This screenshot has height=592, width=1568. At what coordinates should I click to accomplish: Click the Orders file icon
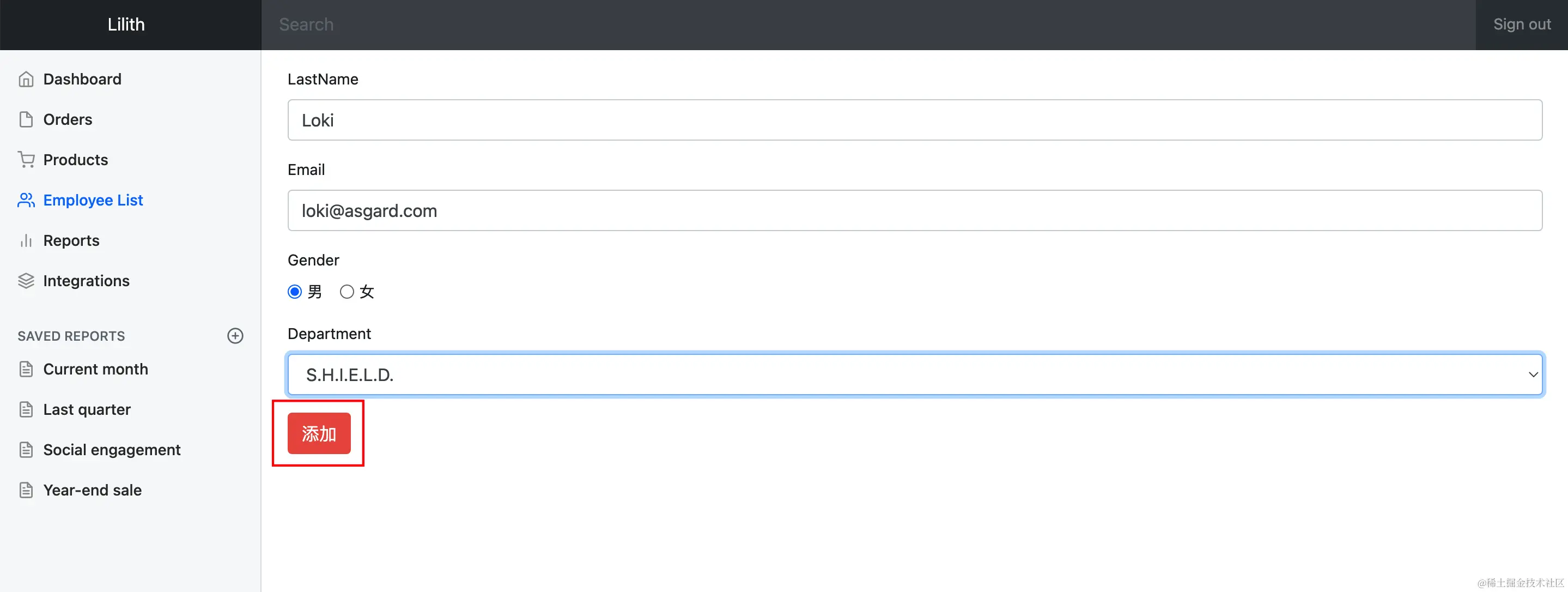pos(26,119)
